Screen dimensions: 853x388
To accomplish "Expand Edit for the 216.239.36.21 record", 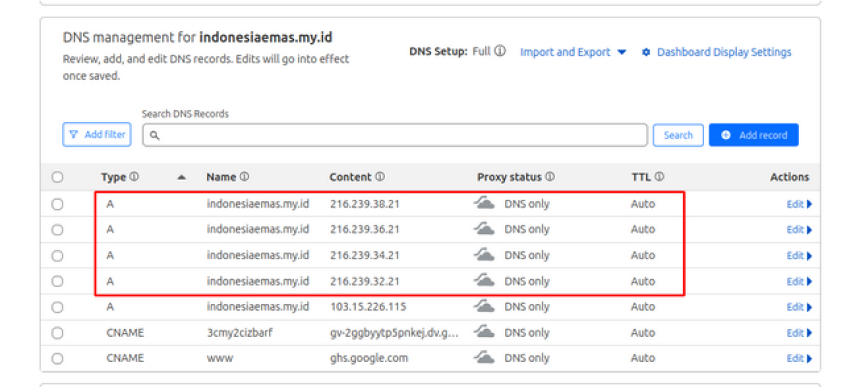I will pyautogui.click(x=799, y=230).
